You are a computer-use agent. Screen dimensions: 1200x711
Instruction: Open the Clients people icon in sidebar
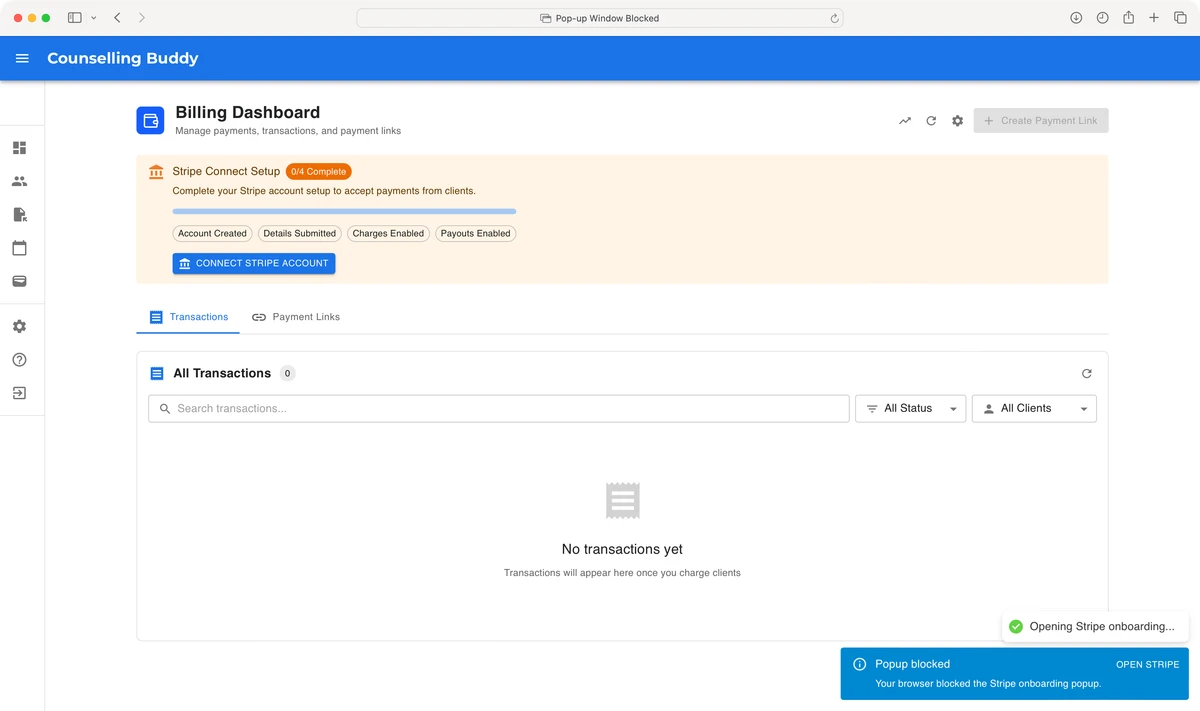pyautogui.click(x=19, y=181)
